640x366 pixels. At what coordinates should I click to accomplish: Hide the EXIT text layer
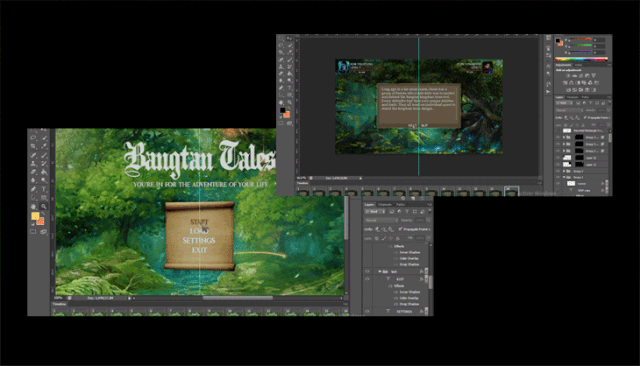367,279
